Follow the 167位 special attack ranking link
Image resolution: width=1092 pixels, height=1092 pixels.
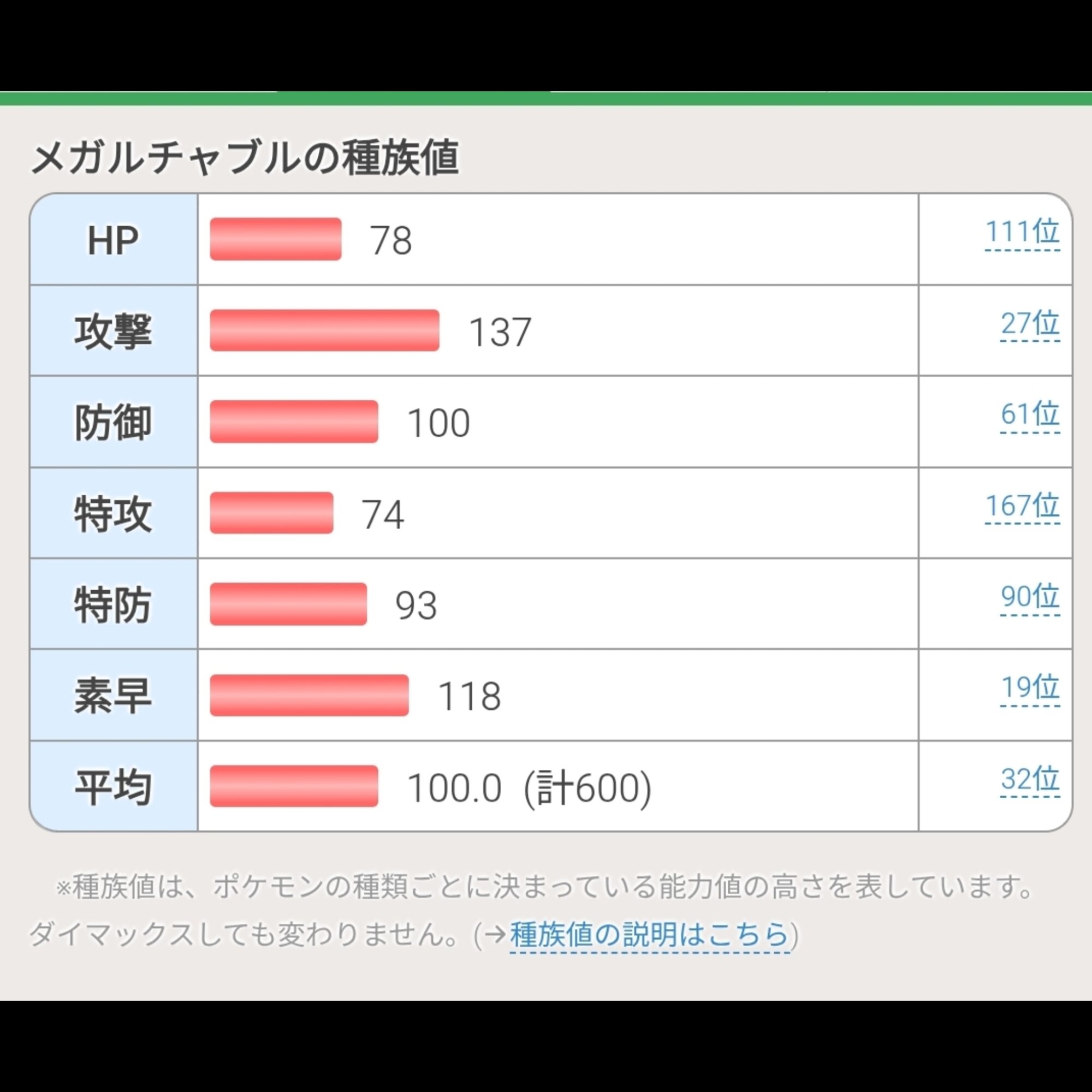(x=1022, y=506)
